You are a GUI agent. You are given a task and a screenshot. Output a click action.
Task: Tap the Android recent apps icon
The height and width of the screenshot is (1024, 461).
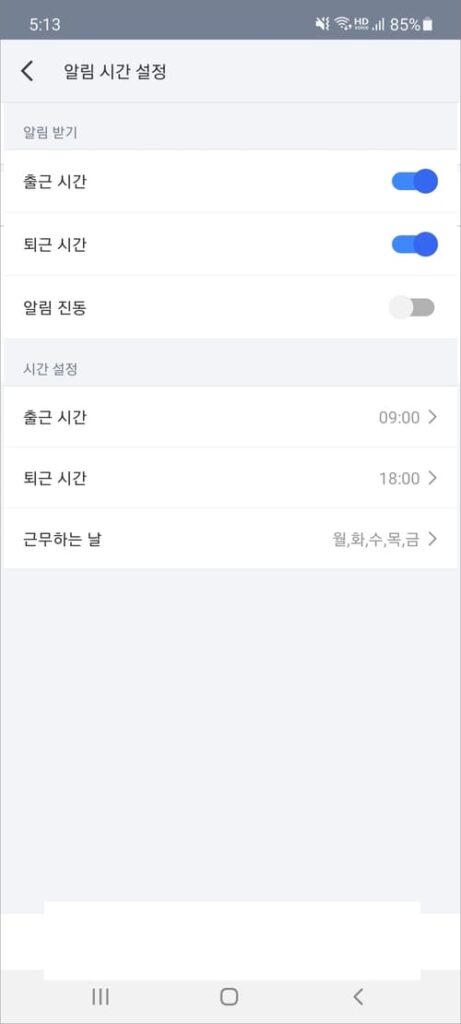pos(100,997)
